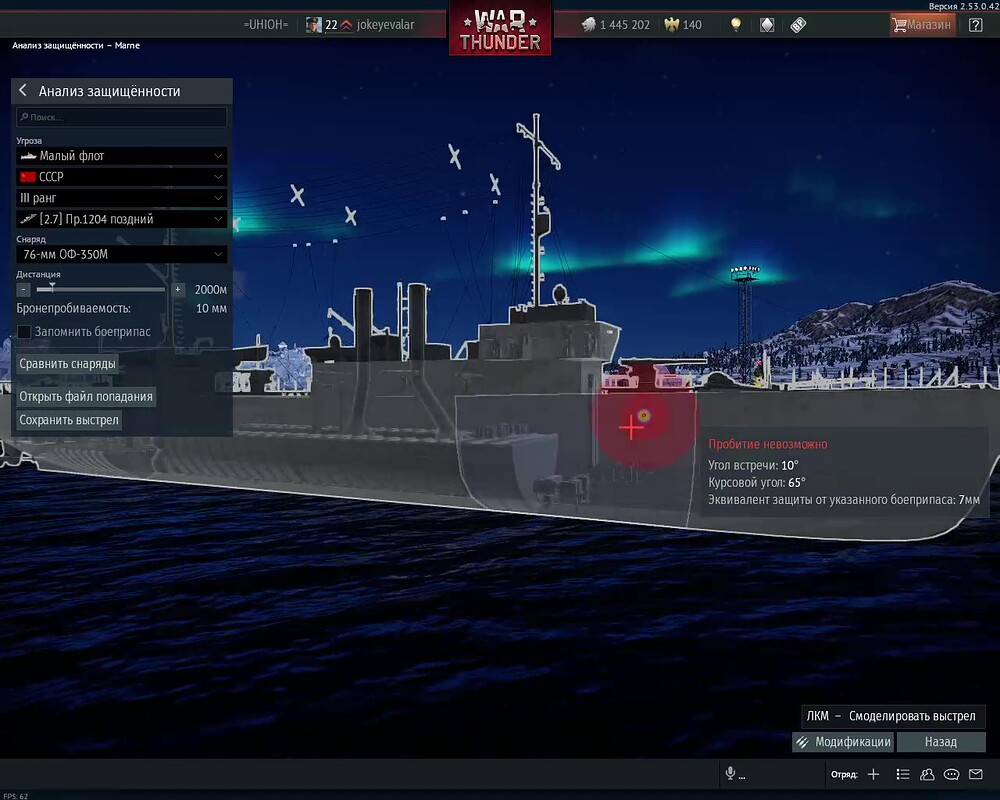Open messages with the envelope icon

tap(975, 774)
